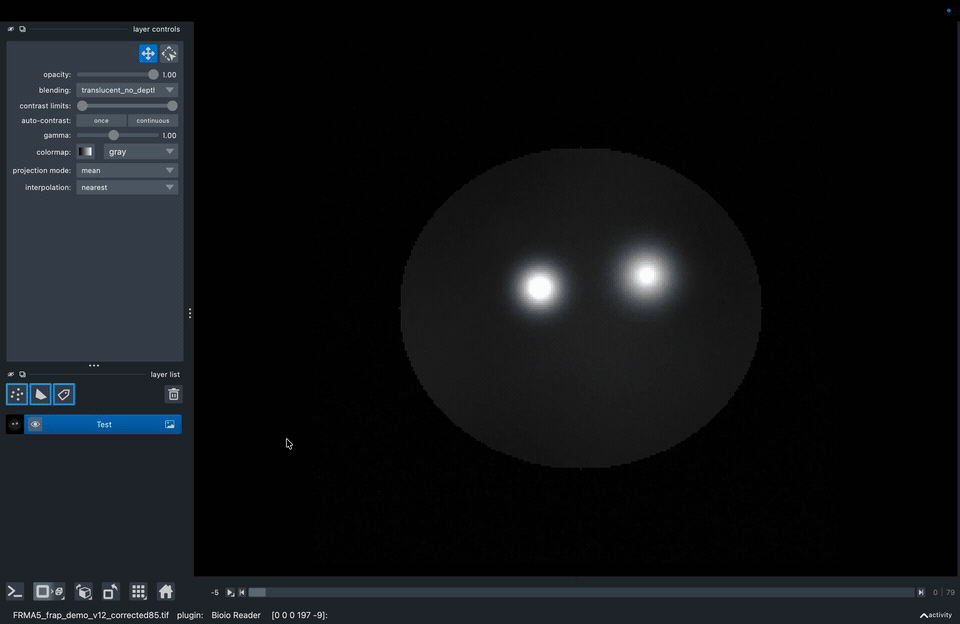Image resolution: width=960 pixels, height=624 pixels.
Task: Create a new labels layer
Action: coord(64,394)
